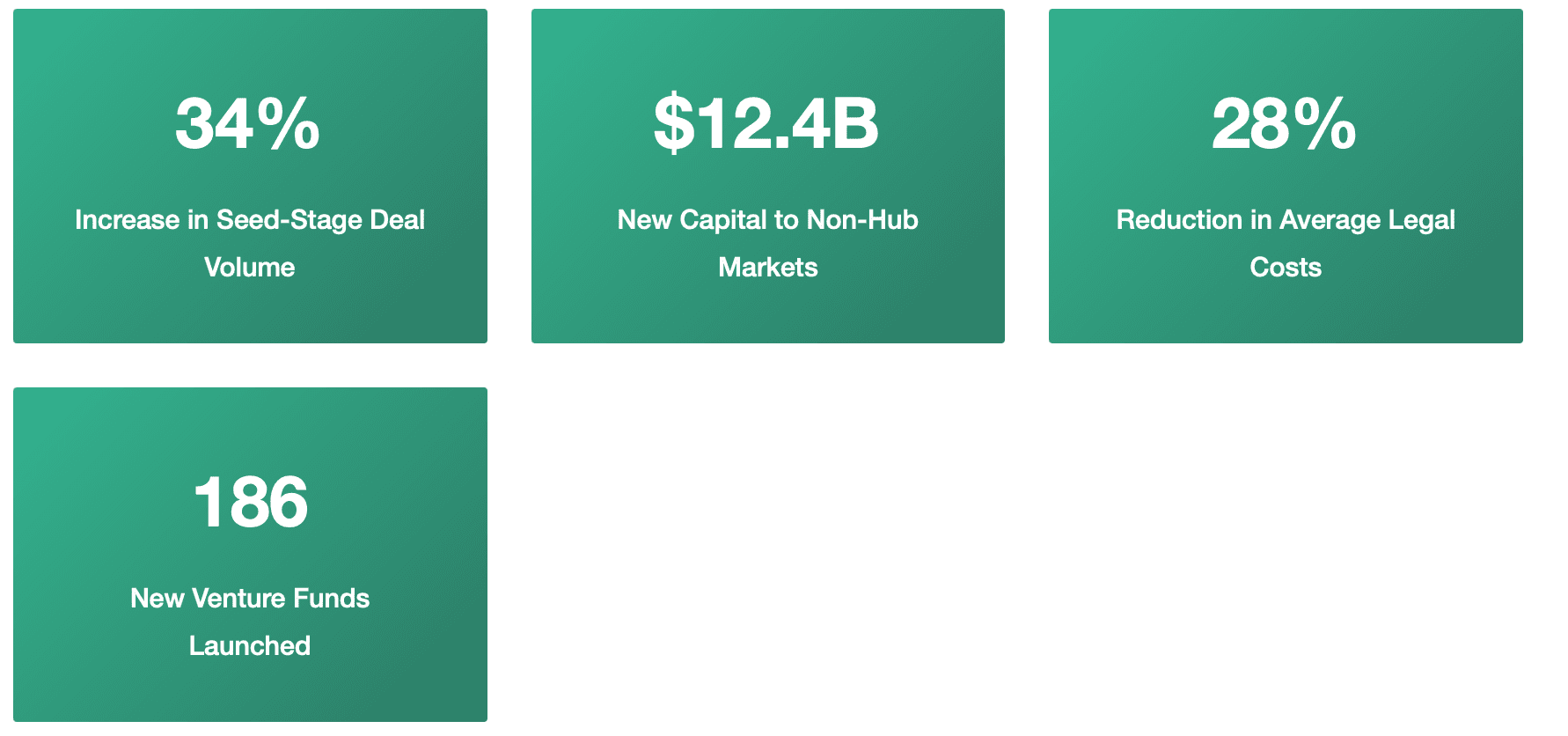Screen dimensions: 1568x736
Task: Click the 28% statistic figure
Action: (x=1284, y=124)
